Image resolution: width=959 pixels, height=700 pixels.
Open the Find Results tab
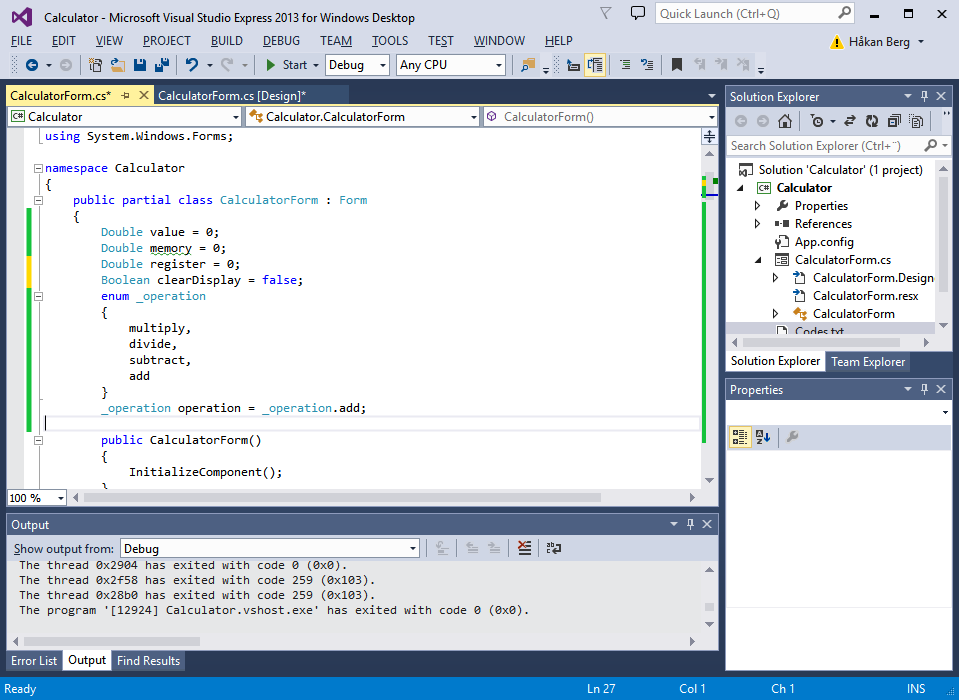(148, 660)
